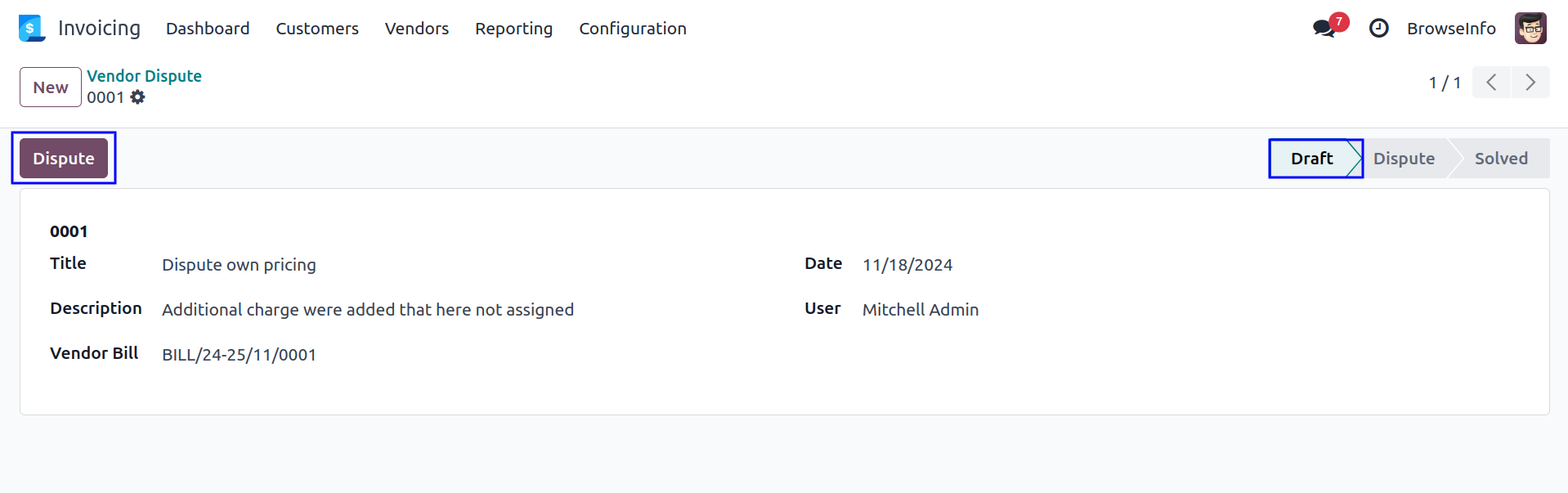Expand the Vendors menu
The width and height of the screenshot is (1568, 493).
tap(417, 29)
